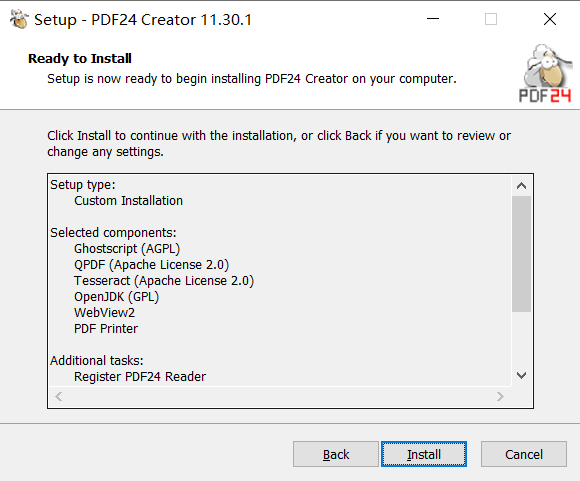Screen dimensions: 580x481
Task: Click the scroll right arrow in summary box
Action: click(500, 397)
